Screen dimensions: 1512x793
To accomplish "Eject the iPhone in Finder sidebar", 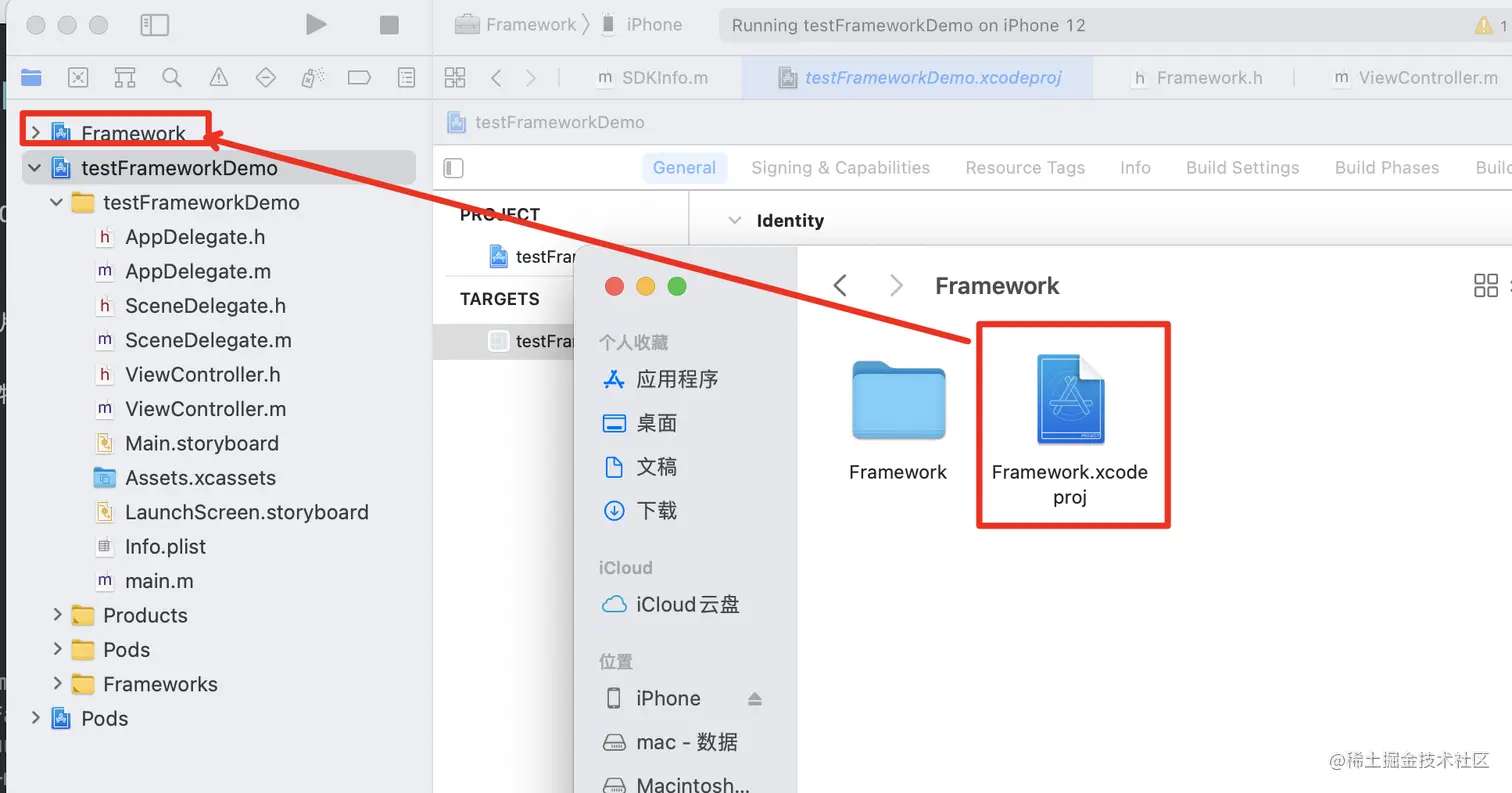I will pos(755,698).
